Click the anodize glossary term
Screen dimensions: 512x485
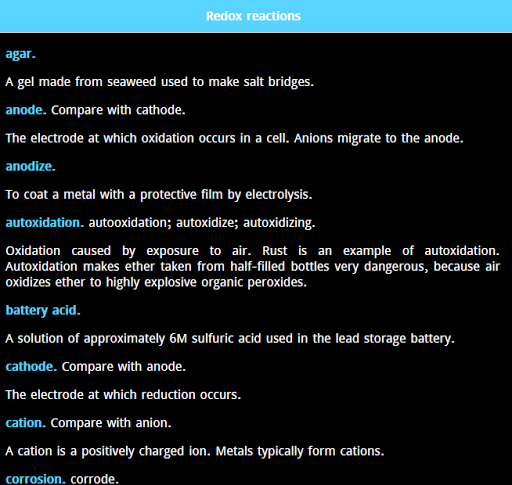(x=30, y=166)
